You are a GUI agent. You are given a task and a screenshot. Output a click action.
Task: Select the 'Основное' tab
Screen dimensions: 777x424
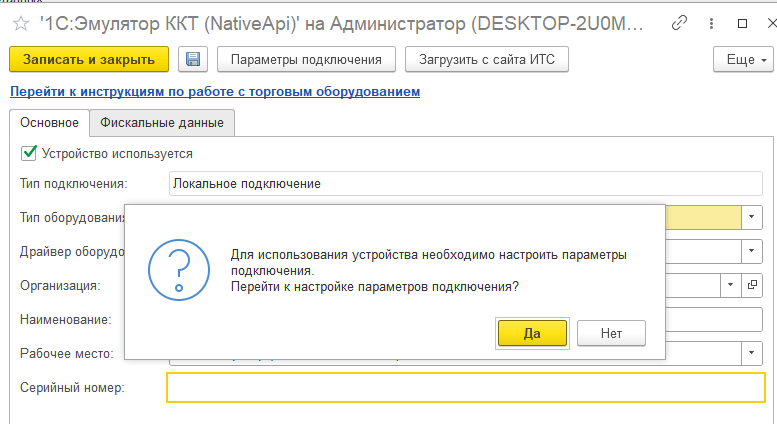(49, 122)
